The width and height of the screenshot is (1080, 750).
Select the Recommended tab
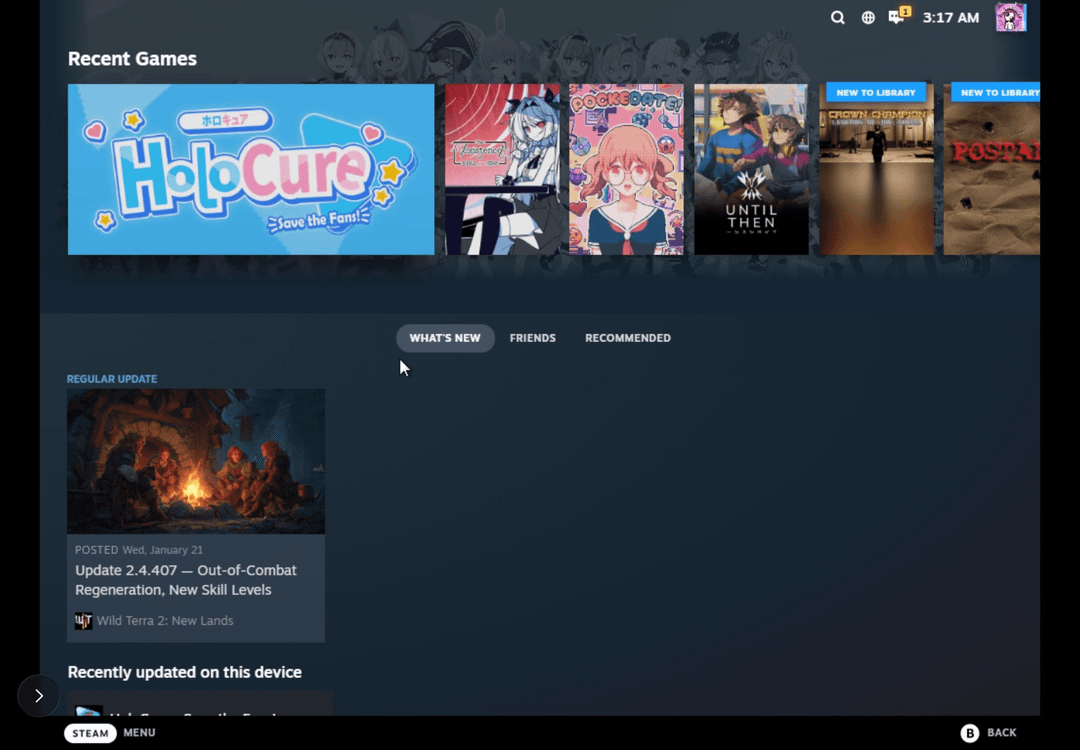click(x=627, y=338)
